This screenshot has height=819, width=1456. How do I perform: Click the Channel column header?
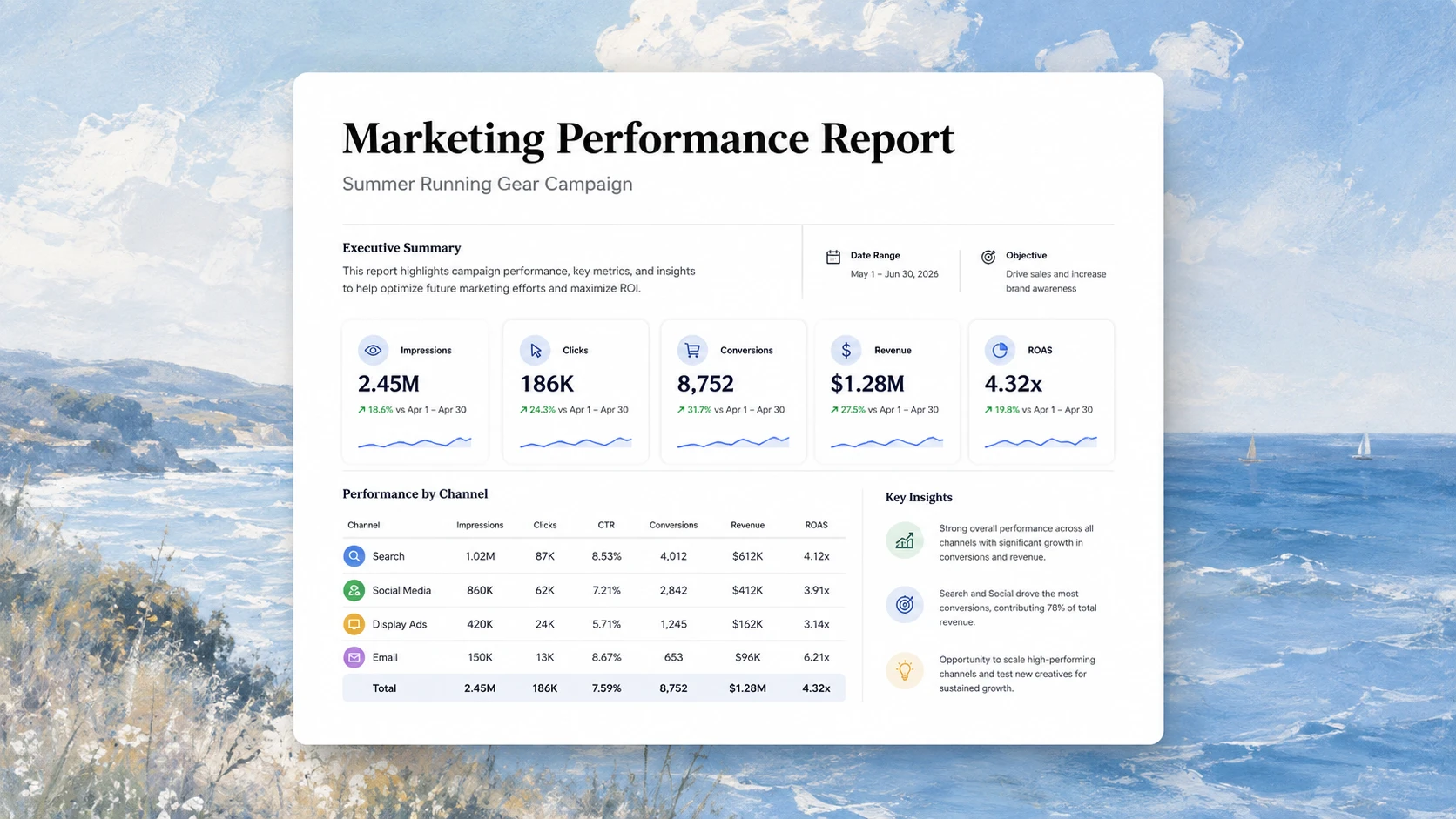363,525
